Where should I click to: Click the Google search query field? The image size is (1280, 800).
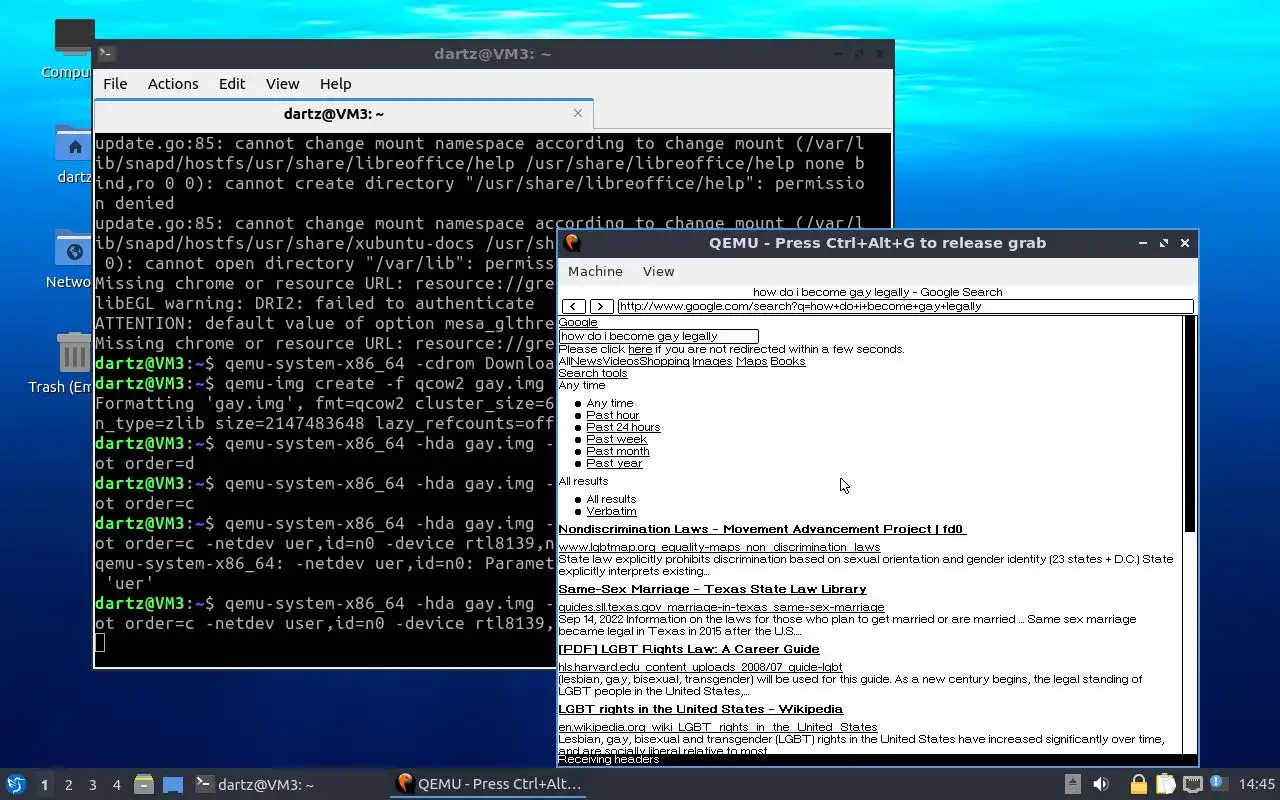(658, 336)
